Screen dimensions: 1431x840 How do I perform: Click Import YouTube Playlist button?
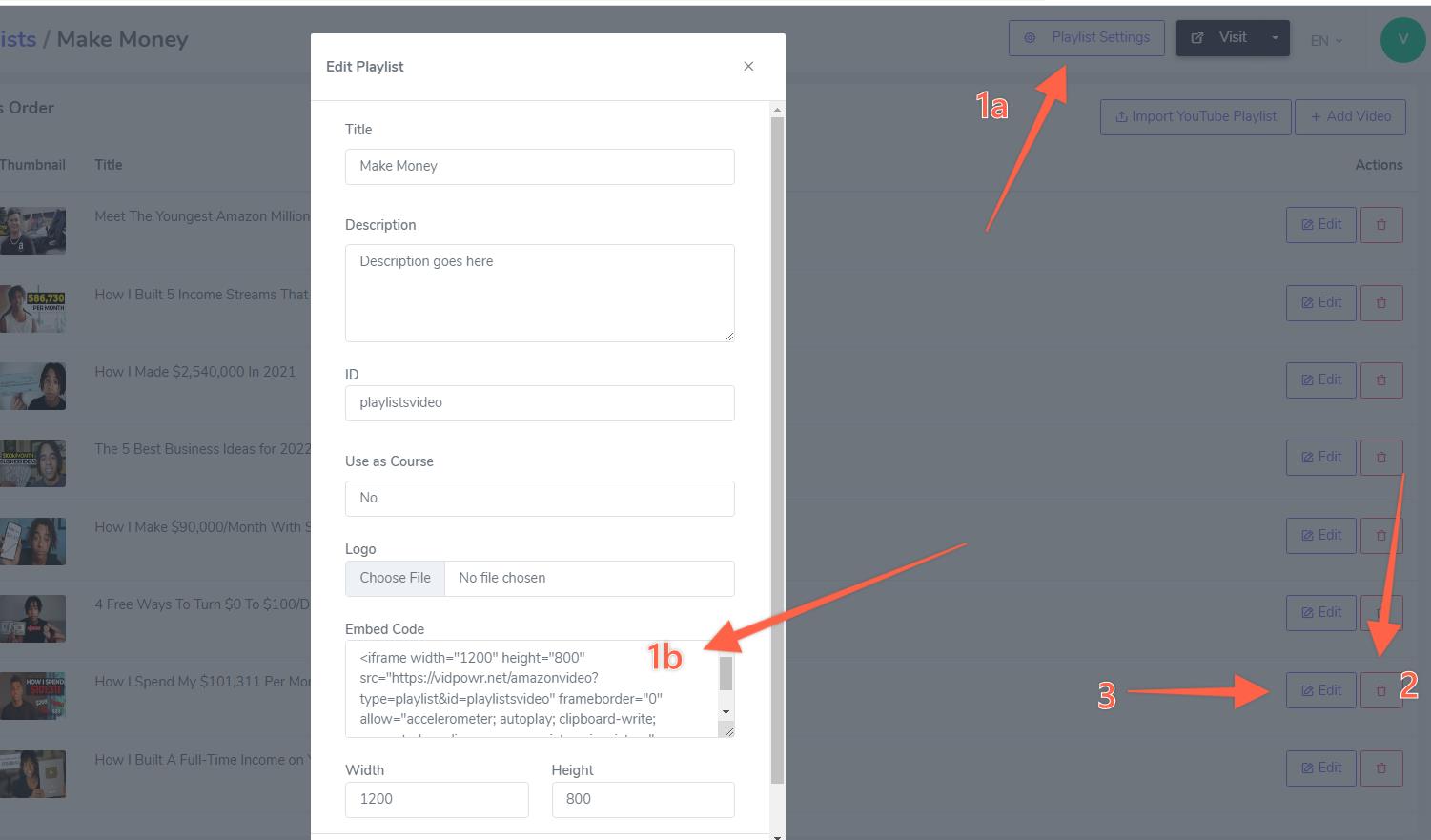coord(1196,116)
